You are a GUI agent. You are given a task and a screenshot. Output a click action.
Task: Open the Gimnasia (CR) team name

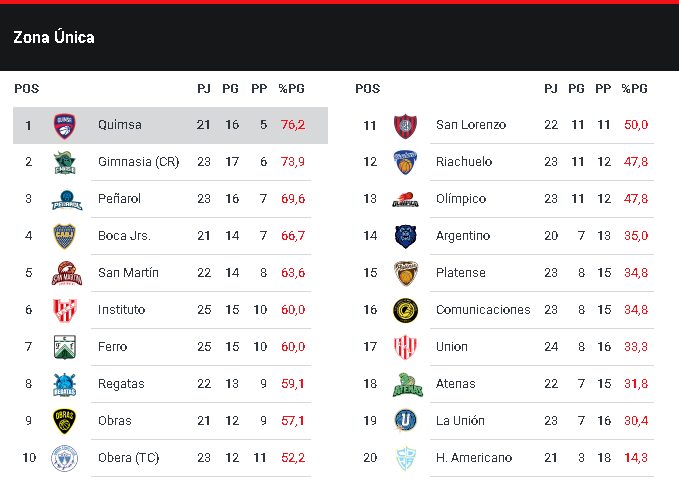pos(138,162)
